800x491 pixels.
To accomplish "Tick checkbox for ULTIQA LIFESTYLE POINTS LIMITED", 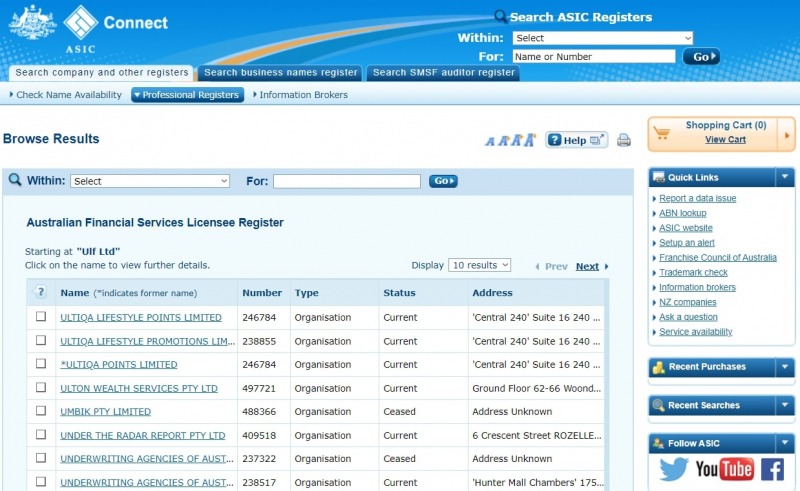I will click(x=41, y=316).
